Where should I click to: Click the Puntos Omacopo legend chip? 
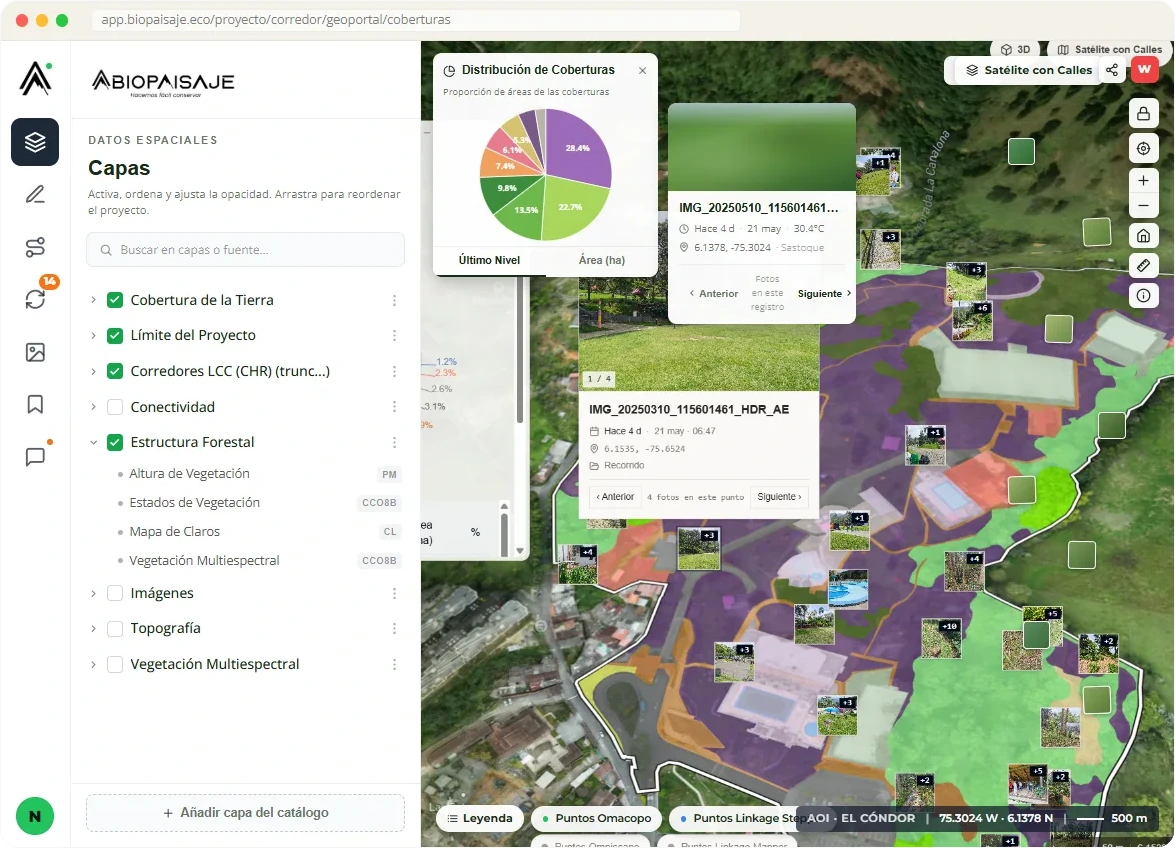[597, 818]
